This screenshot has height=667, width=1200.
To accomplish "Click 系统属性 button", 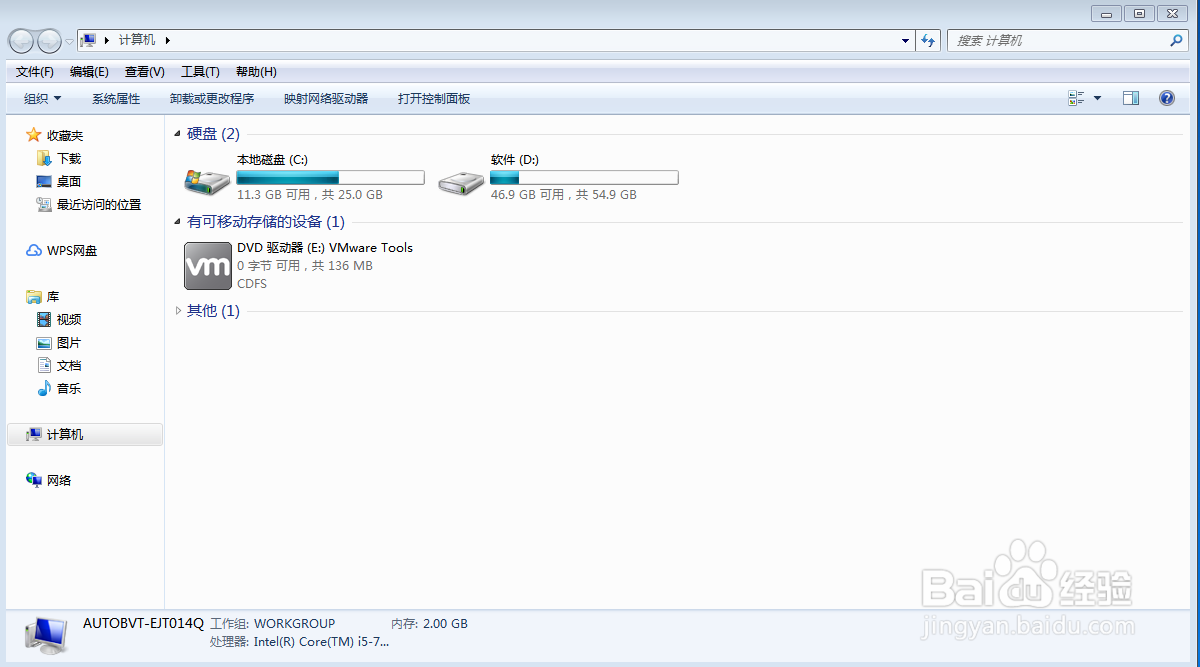I will [116, 99].
